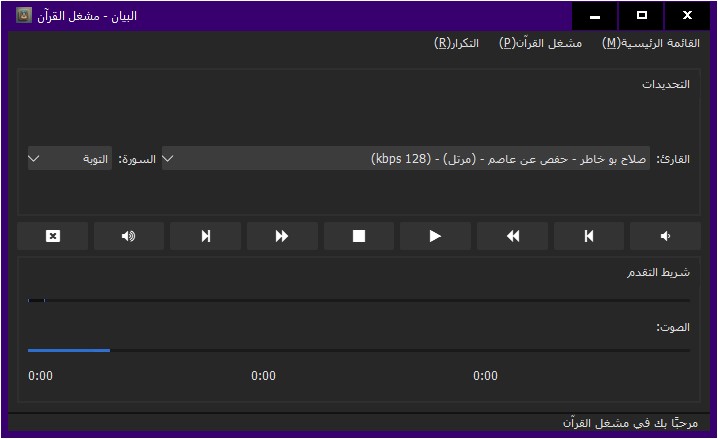
Task: Open the التكرار(R) menu
Action: [457, 43]
